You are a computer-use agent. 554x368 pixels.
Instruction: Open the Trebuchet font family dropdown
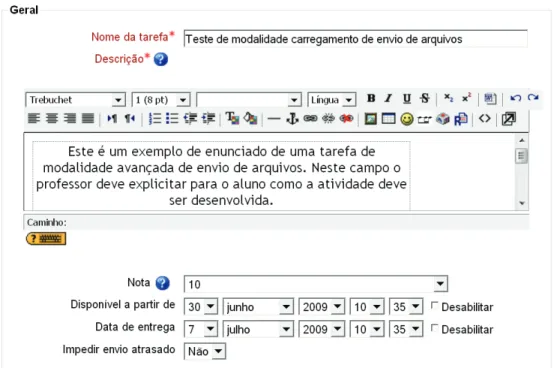[x=76, y=100]
